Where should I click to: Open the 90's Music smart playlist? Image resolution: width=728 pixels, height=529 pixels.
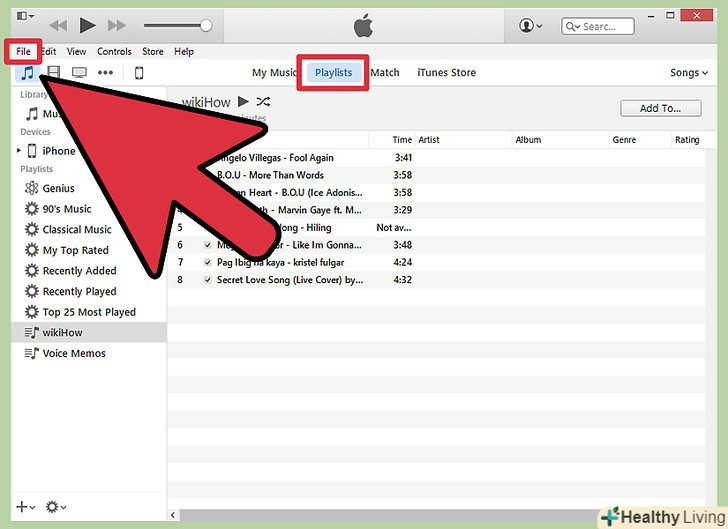(x=67, y=209)
